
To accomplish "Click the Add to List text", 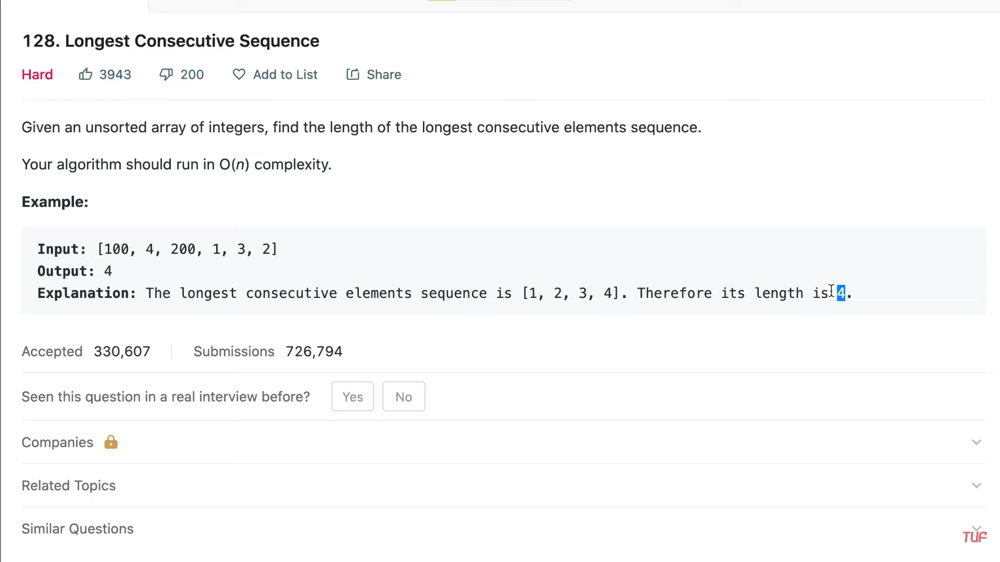I will (285, 75).
